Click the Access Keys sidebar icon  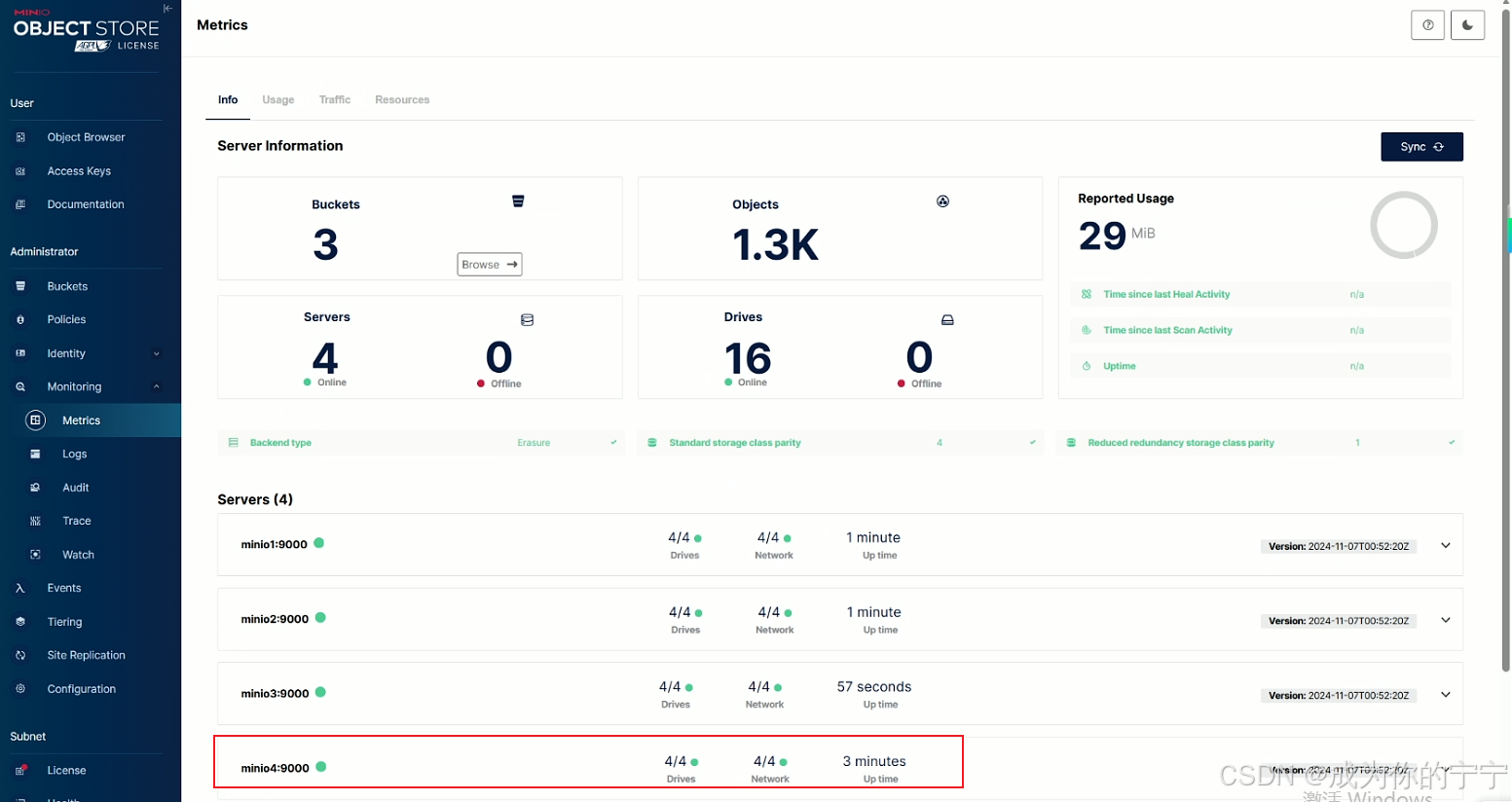coord(20,171)
